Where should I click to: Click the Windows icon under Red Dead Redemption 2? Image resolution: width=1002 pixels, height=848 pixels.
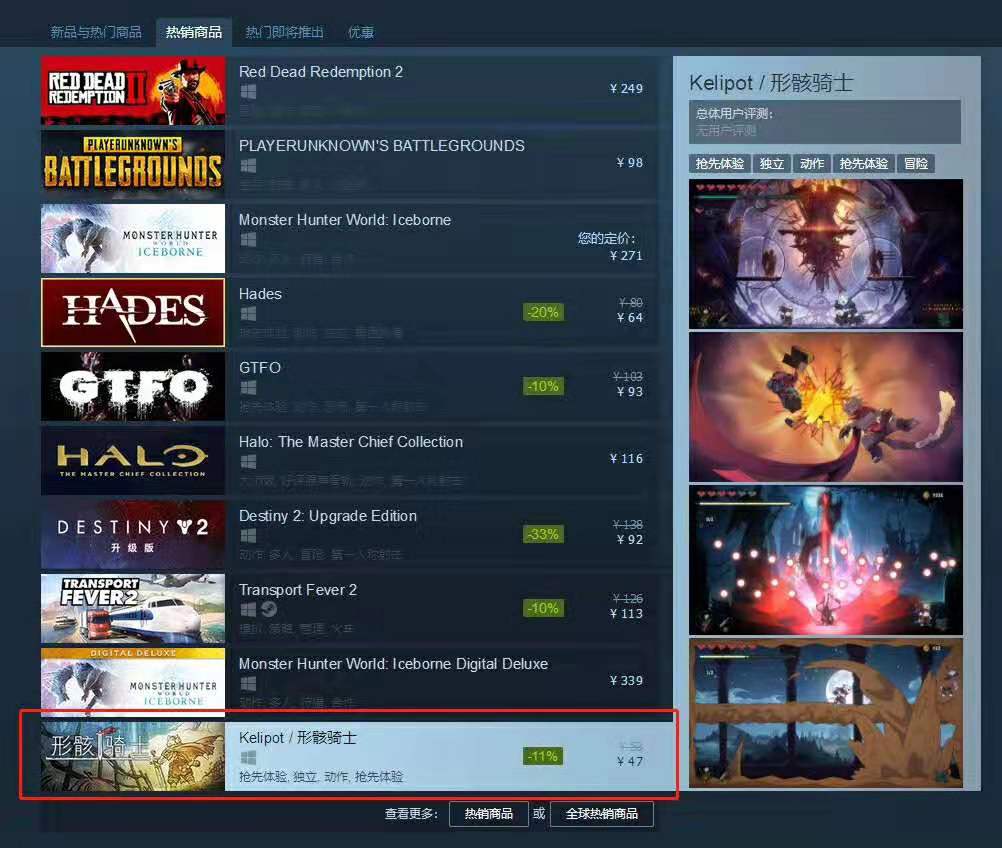point(248,92)
